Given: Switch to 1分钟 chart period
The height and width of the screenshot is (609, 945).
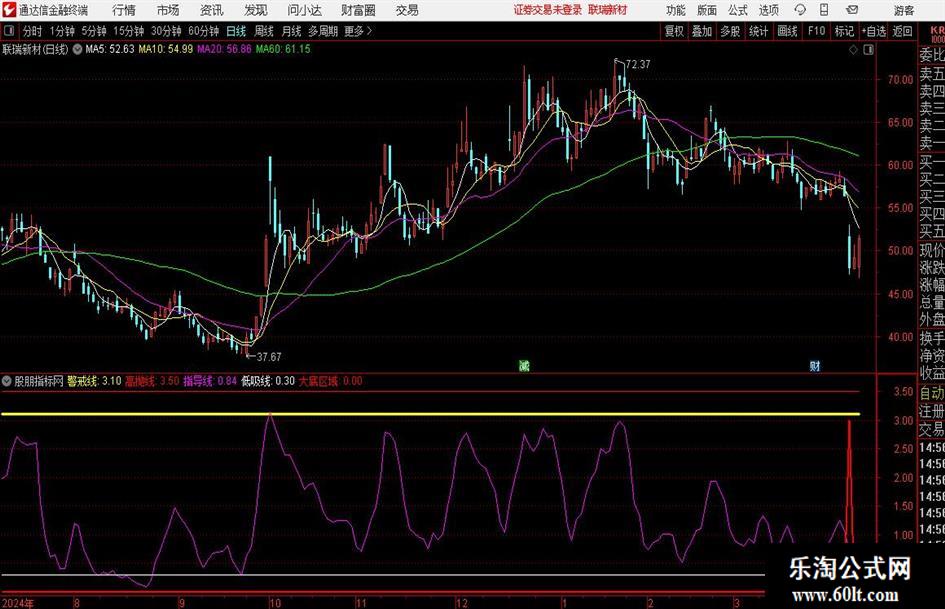Looking at the screenshot, I should point(62,31).
